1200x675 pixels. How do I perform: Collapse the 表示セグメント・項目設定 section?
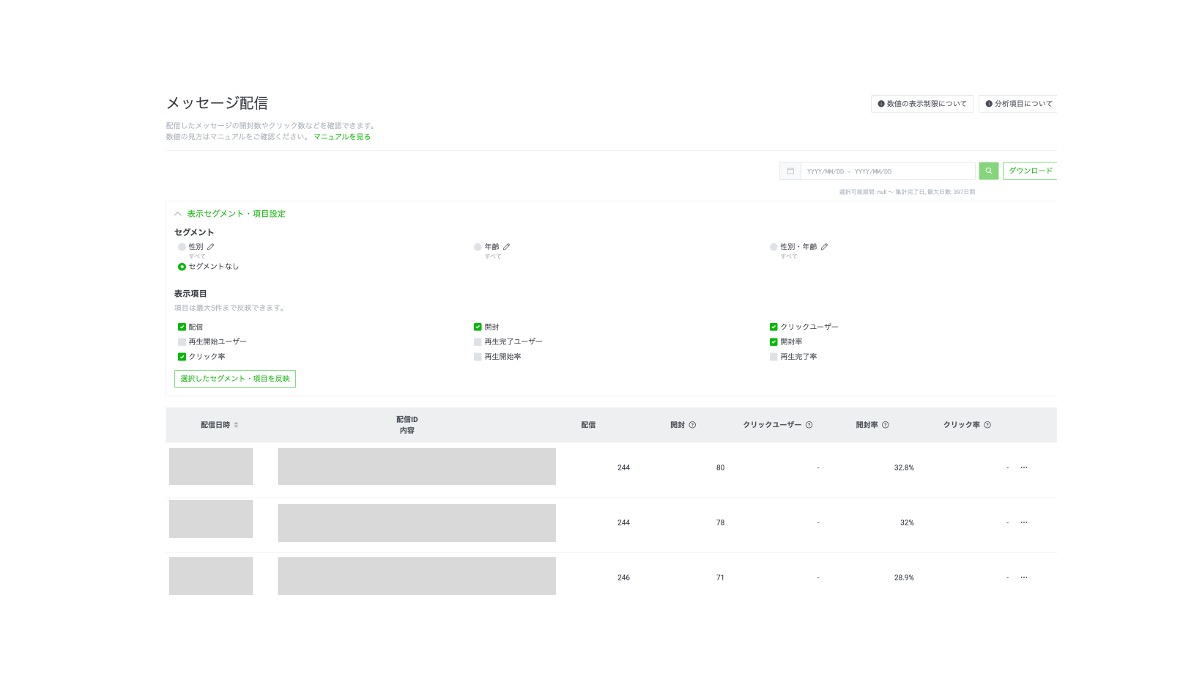point(178,214)
